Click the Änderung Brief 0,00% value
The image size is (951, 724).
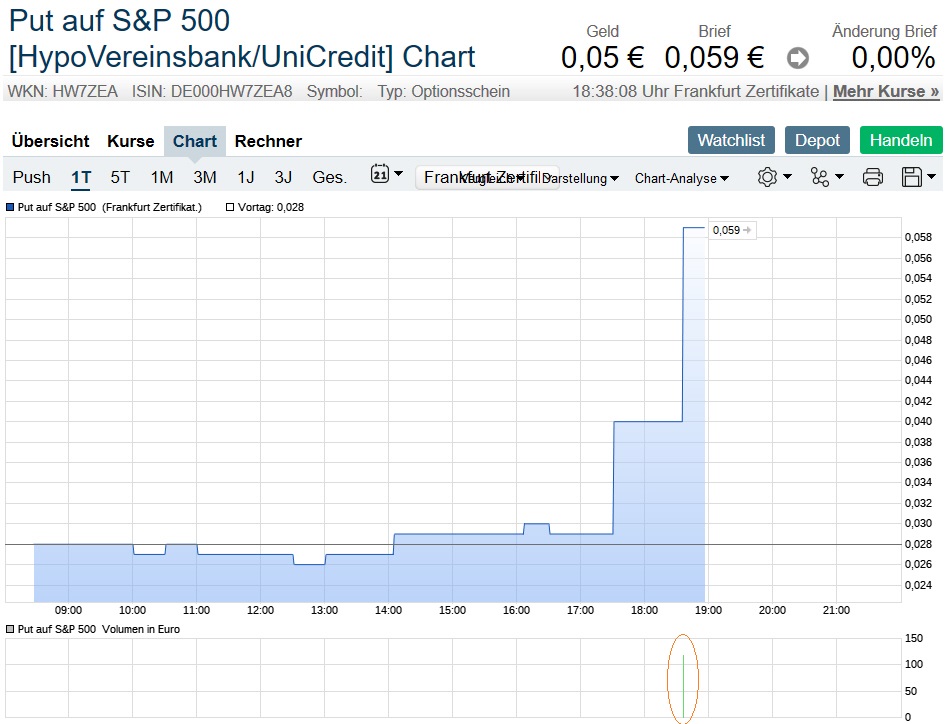tap(893, 58)
